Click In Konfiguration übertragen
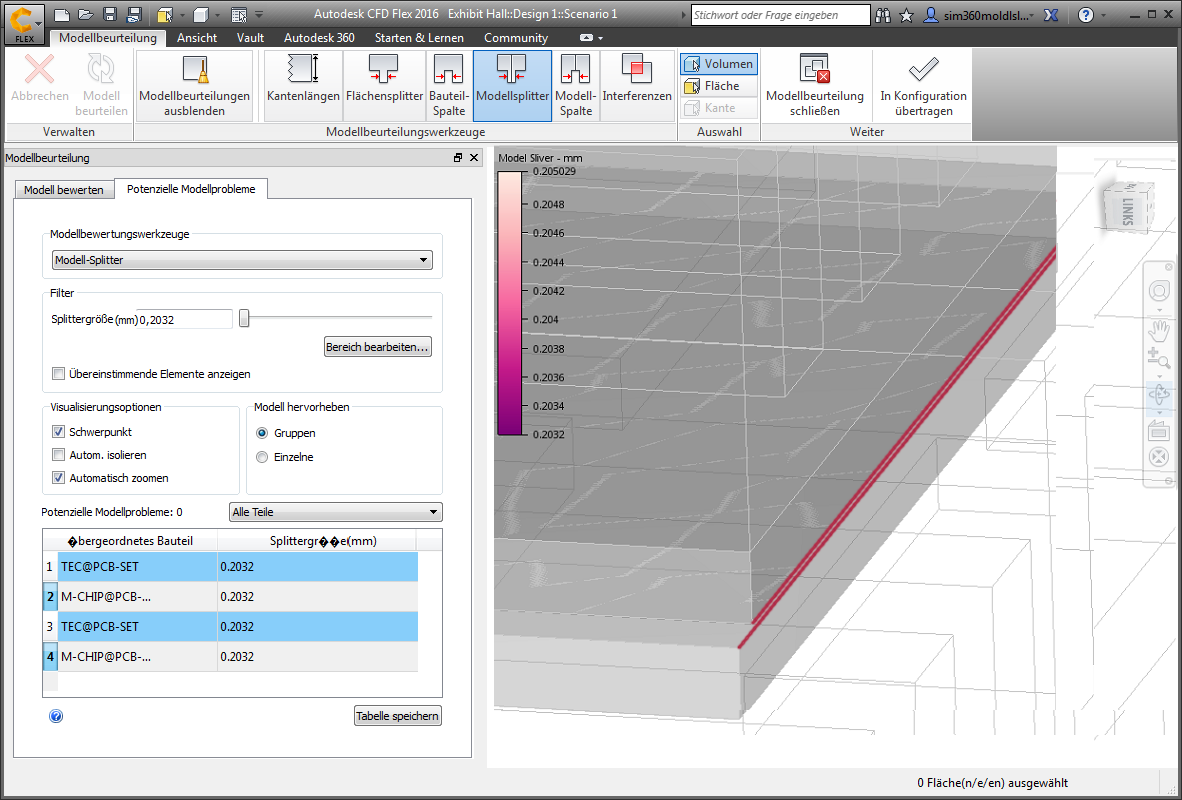This screenshot has height=800, width=1182. (x=923, y=85)
